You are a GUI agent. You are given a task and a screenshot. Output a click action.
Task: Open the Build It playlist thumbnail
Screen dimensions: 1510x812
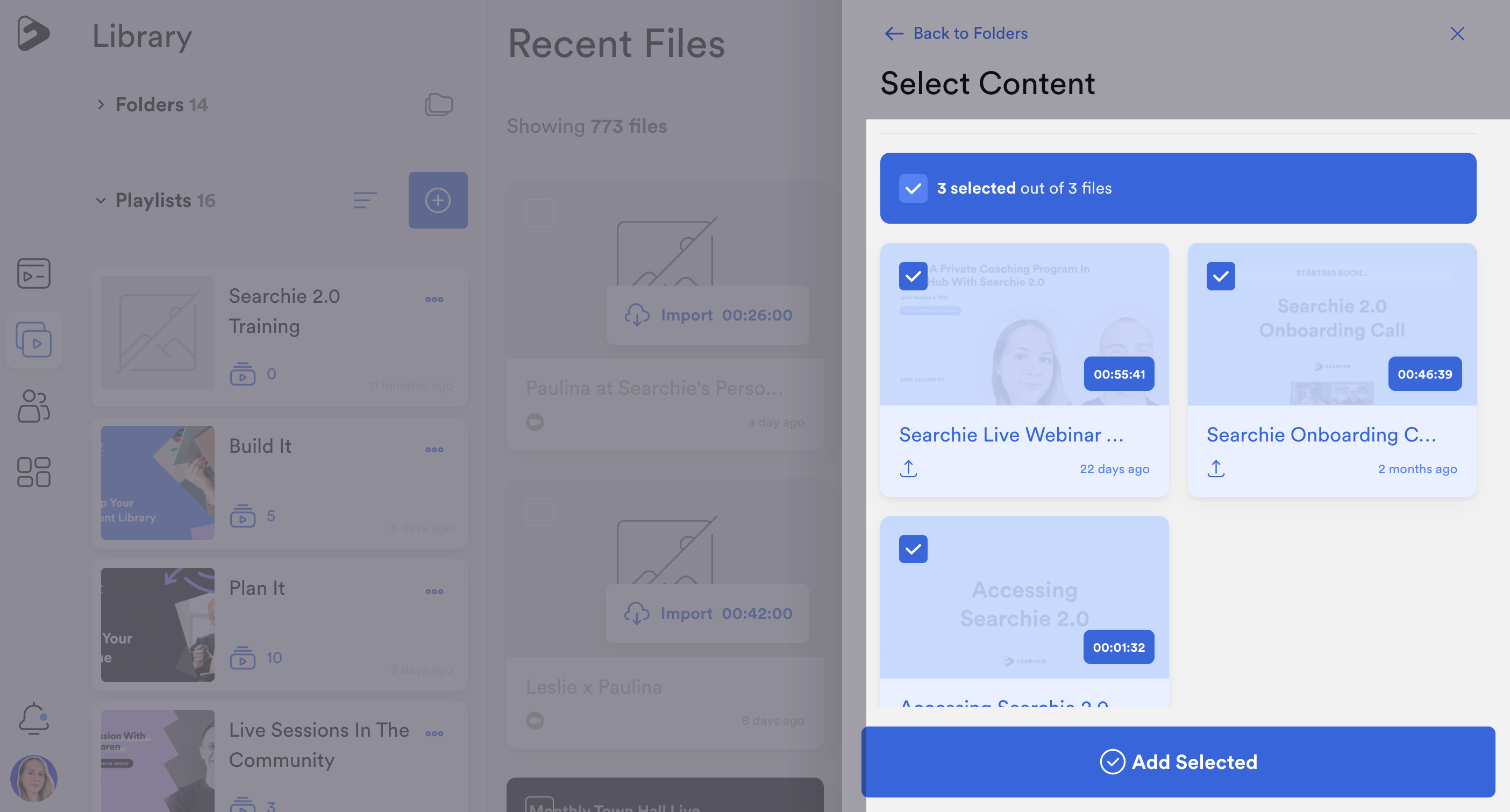pos(157,482)
